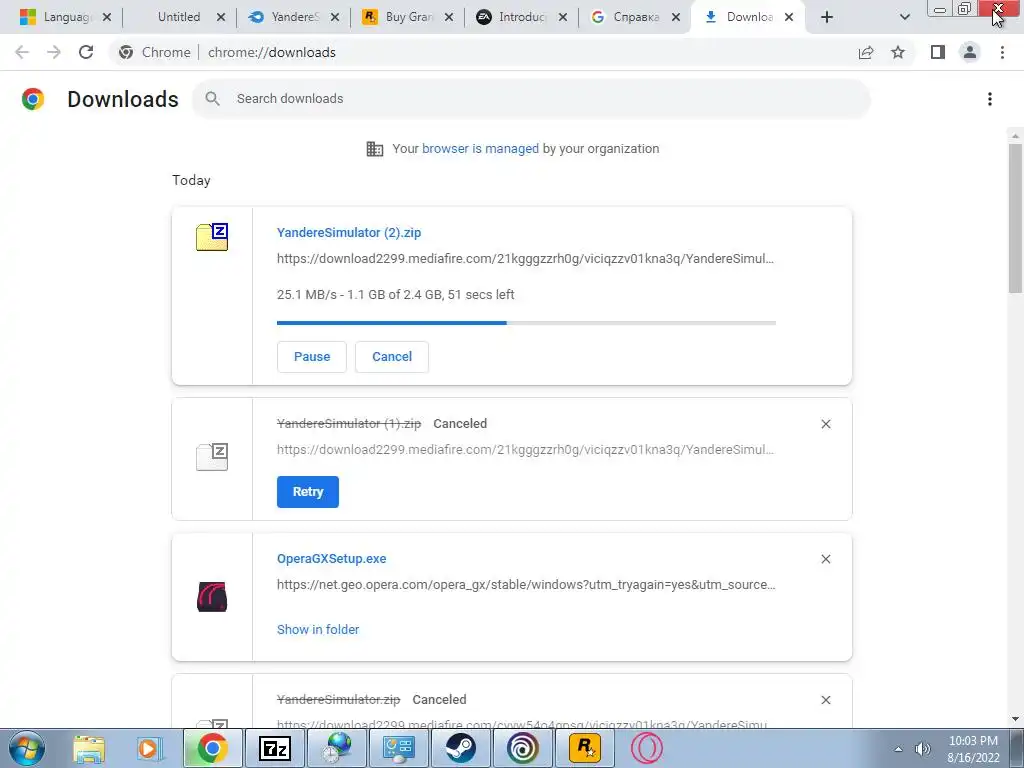This screenshot has height=768, width=1024.
Task: Open the Windows Start menu
Action: [x=27, y=748]
